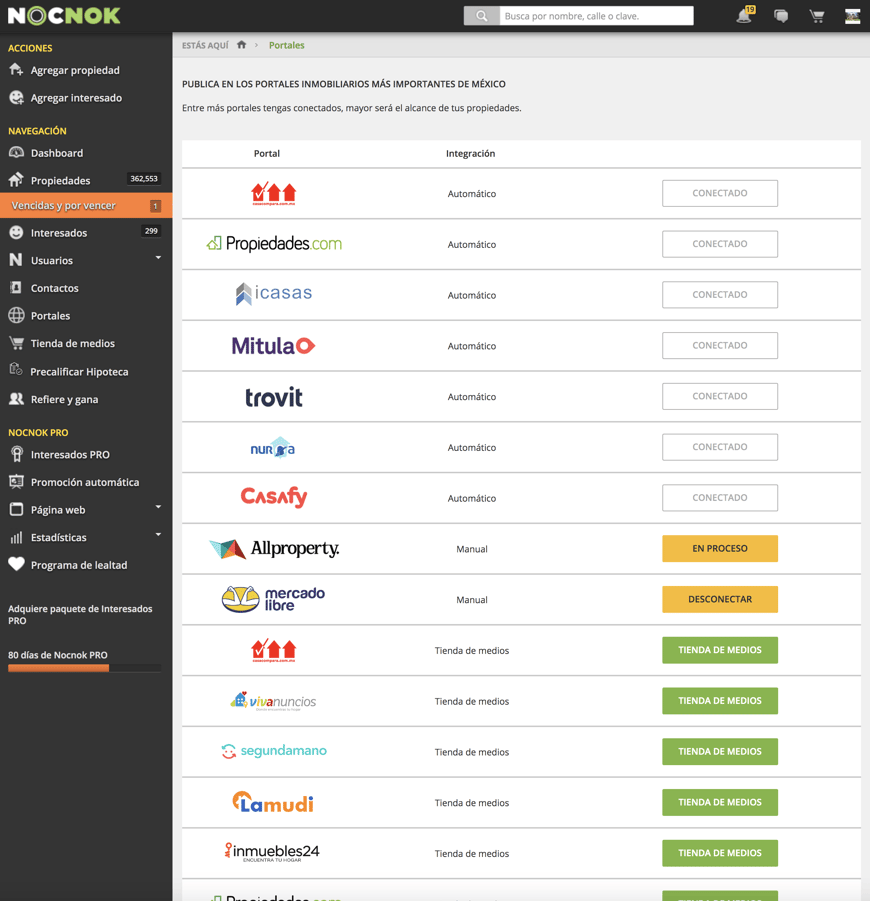
Task: Click CONECTADO button for icasas
Action: click(x=720, y=294)
